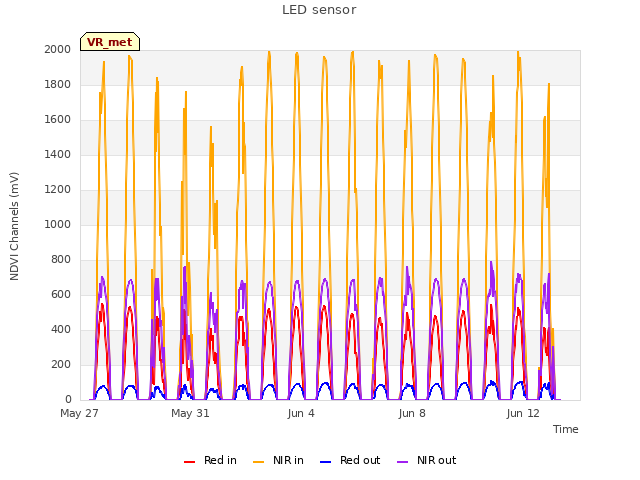The image size is (640, 480).
Task: Click the red Red in legend swatch
Action: [x=189, y=462]
